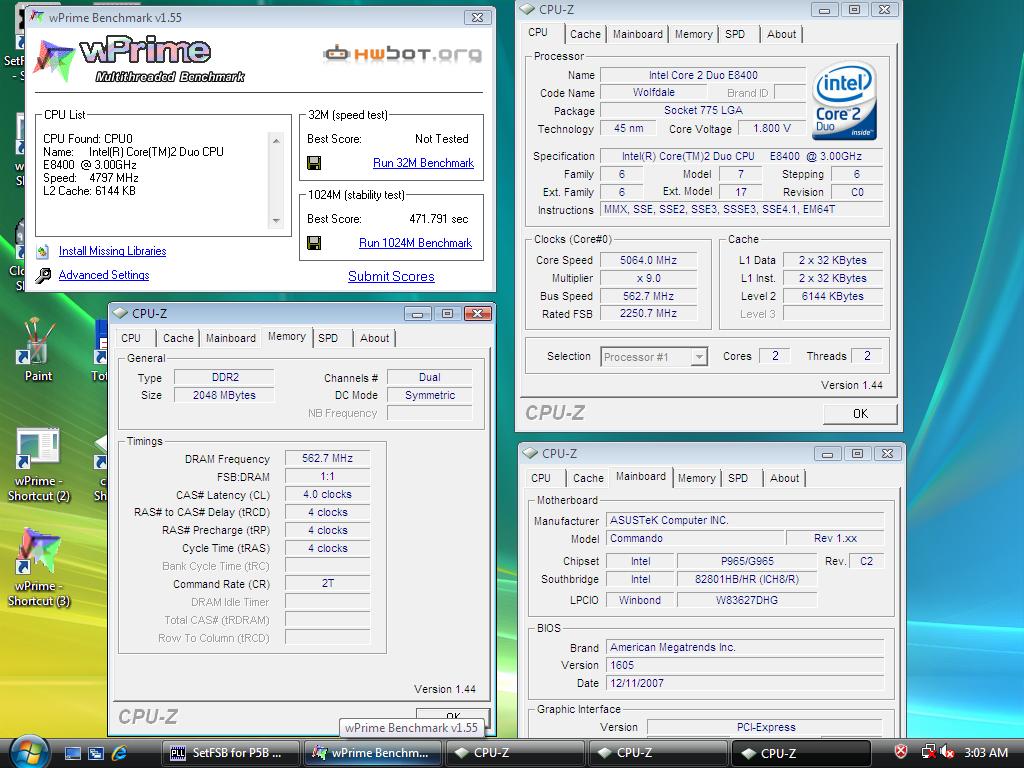Viewport: 1024px width, 768px height.
Task: Click Core Speed value 5064.0 MHz
Action: coord(648,260)
